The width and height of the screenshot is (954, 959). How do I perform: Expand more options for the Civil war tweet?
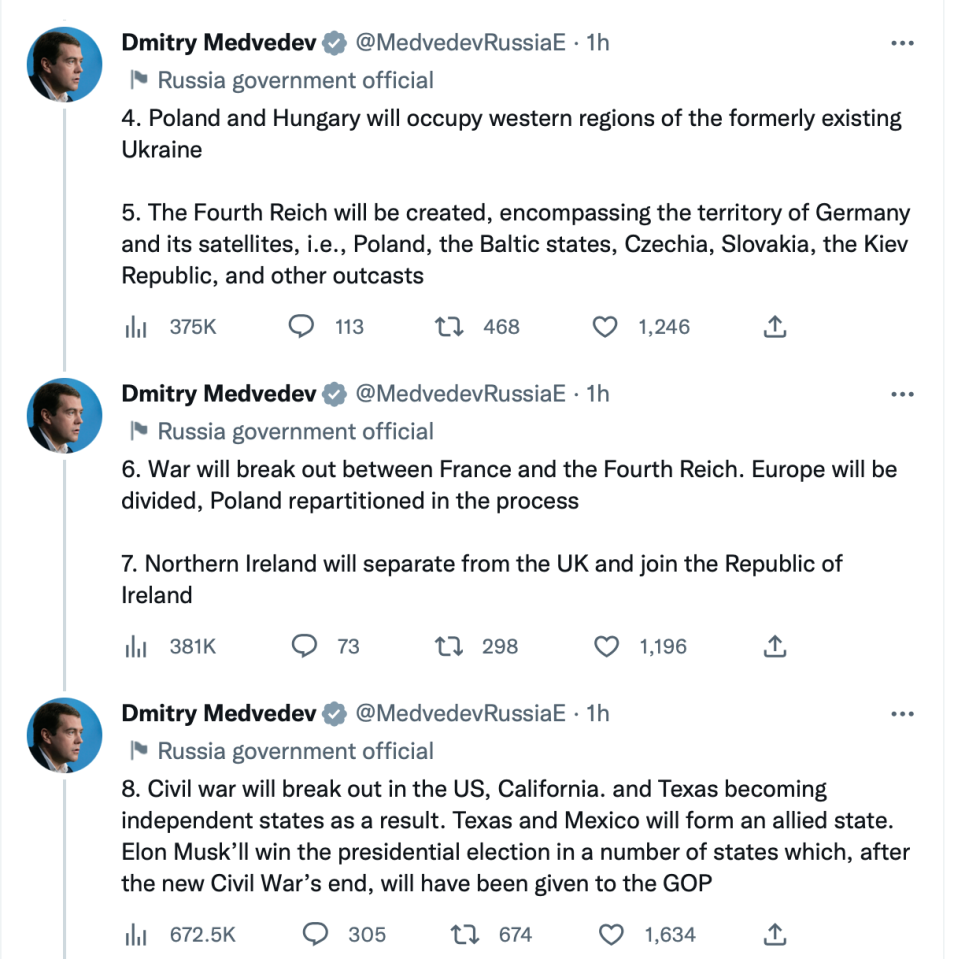902,714
